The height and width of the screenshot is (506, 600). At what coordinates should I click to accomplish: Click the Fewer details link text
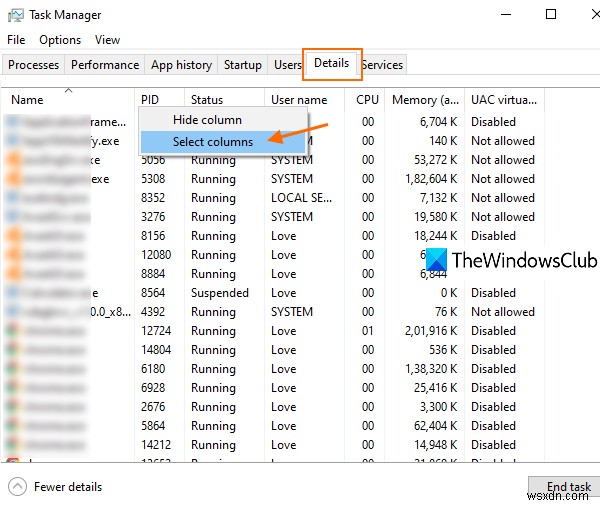coord(68,487)
